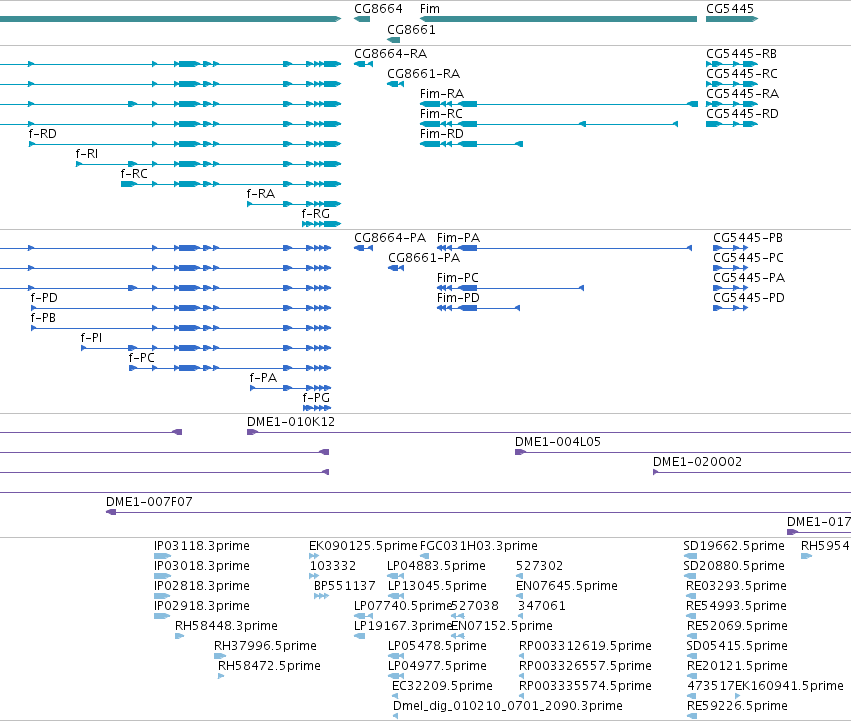The image size is (851, 721).
Task: Select protein CG8664-PA
Action: pyautogui.click(x=390, y=238)
